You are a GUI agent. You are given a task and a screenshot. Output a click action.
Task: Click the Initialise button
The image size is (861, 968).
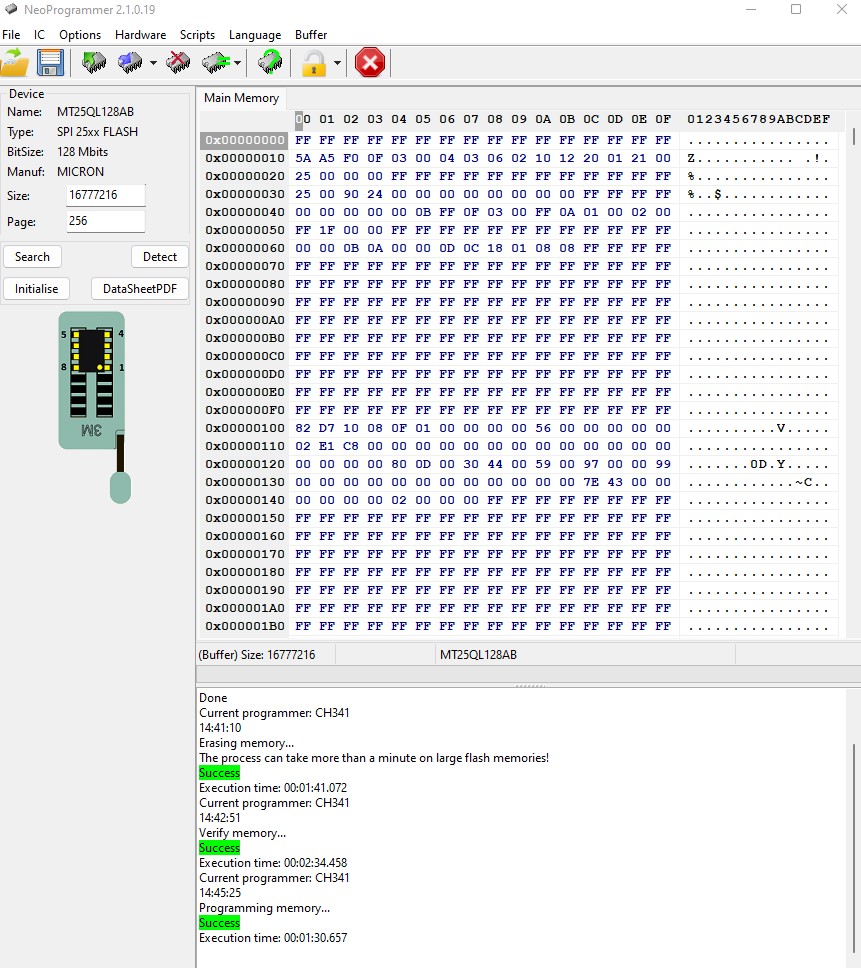coord(36,288)
